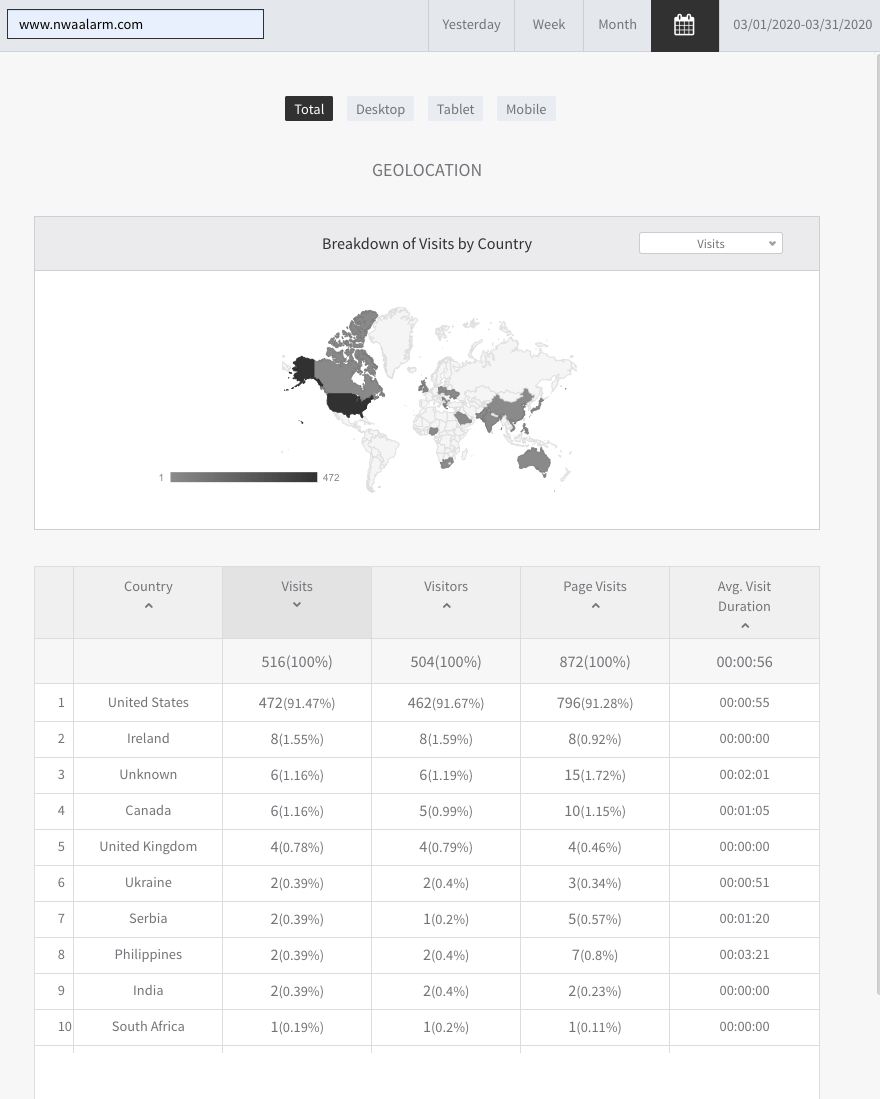Sort by Visitors column arrow

pos(446,606)
